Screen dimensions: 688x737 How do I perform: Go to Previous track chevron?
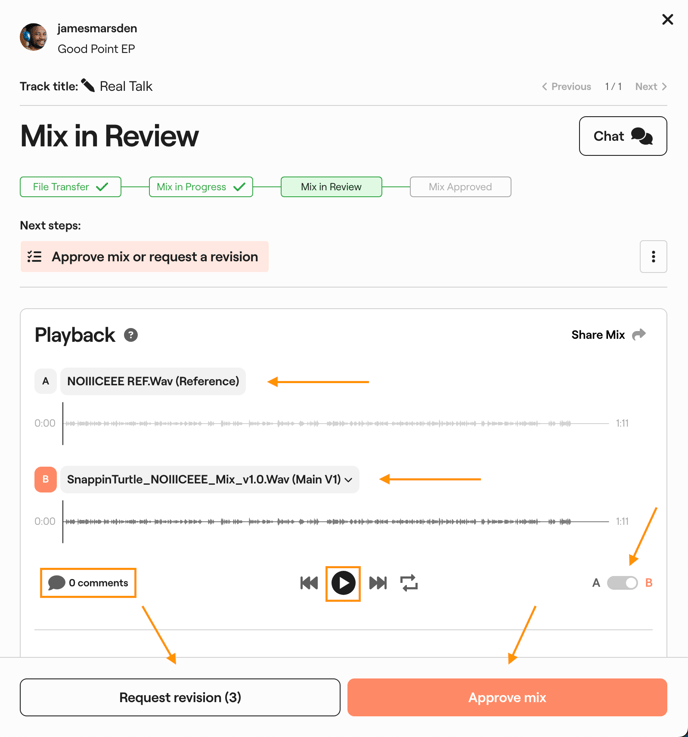pyautogui.click(x=566, y=86)
